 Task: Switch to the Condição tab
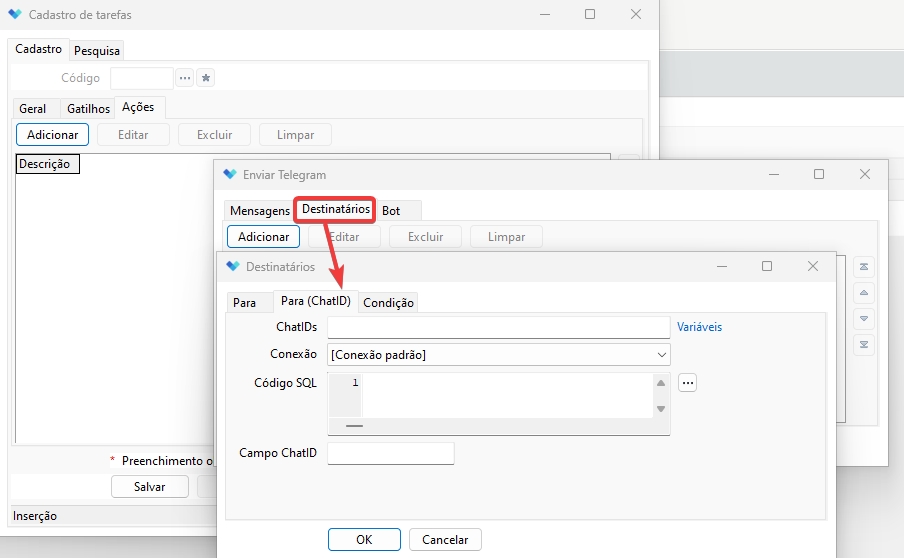[x=388, y=302]
